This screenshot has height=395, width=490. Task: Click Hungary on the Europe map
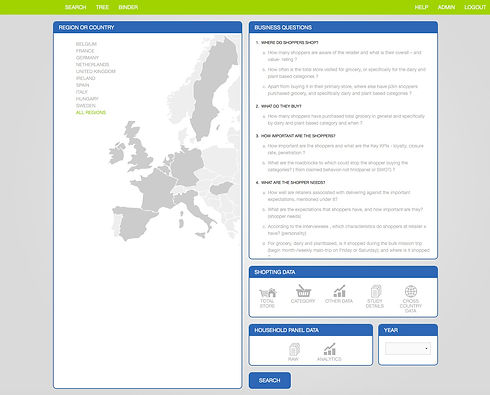pos(222,188)
